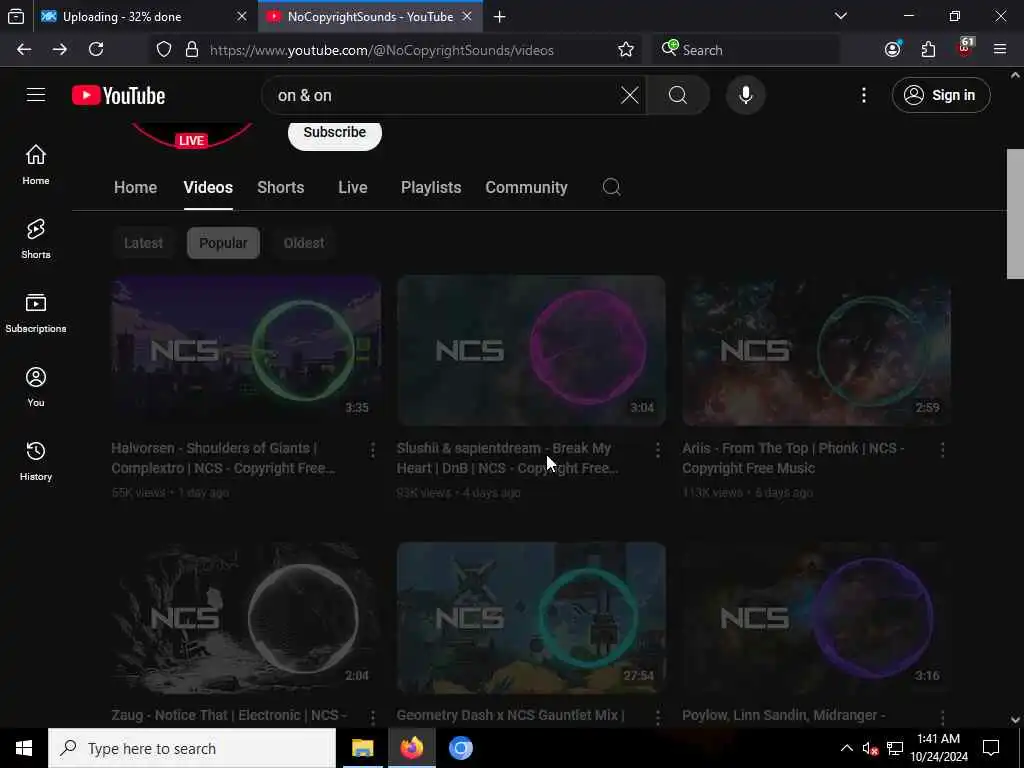Click the magnifier search button

point(678,95)
